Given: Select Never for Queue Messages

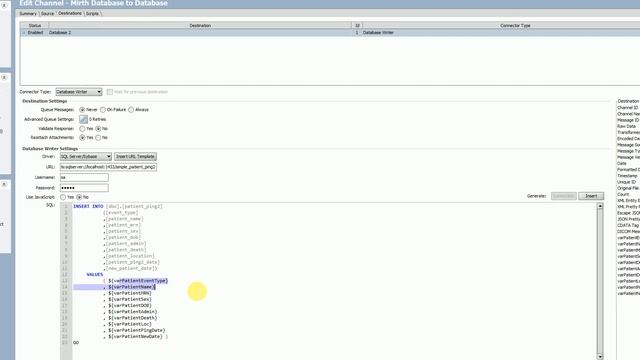Looking at the screenshot, I should coord(82,110).
